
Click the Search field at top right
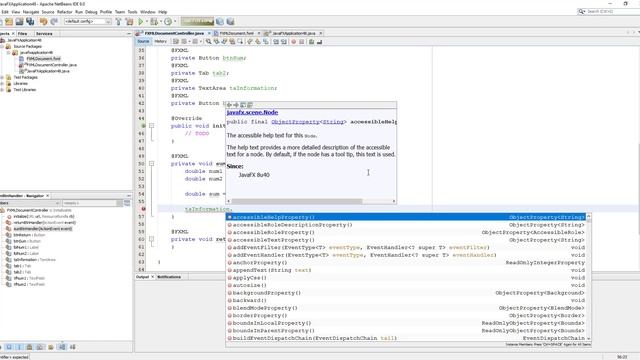pyautogui.click(x=609, y=11)
